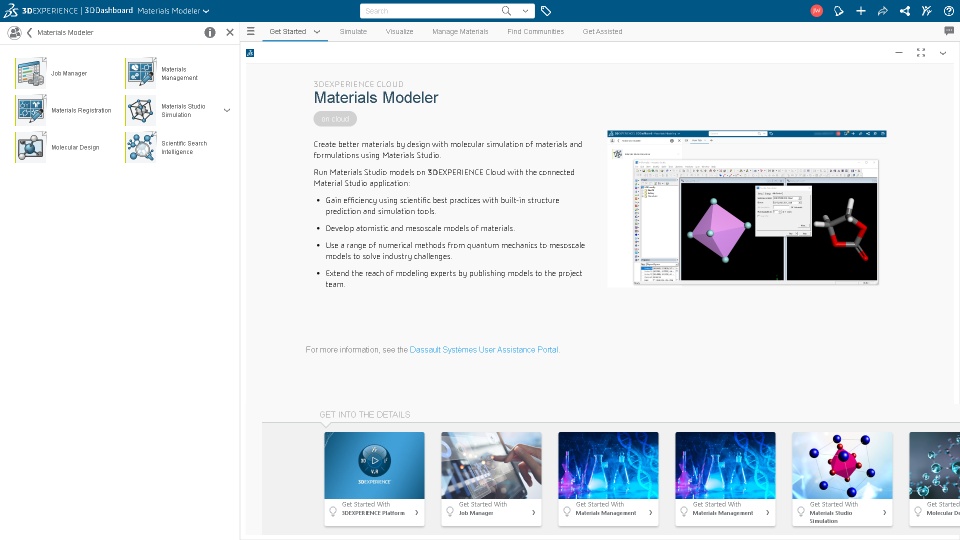Open the Materials Studio screenshot image
960x540 pixels.
point(747,208)
